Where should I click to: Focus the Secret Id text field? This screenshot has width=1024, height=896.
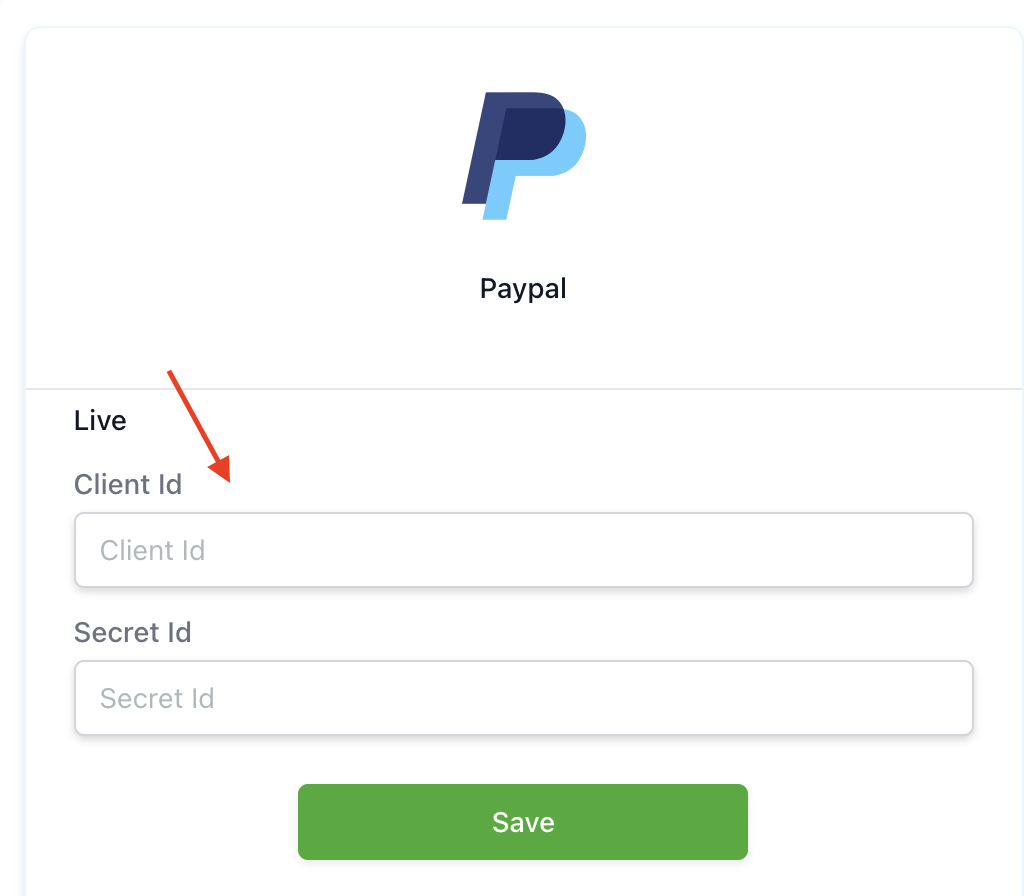point(524,697)
